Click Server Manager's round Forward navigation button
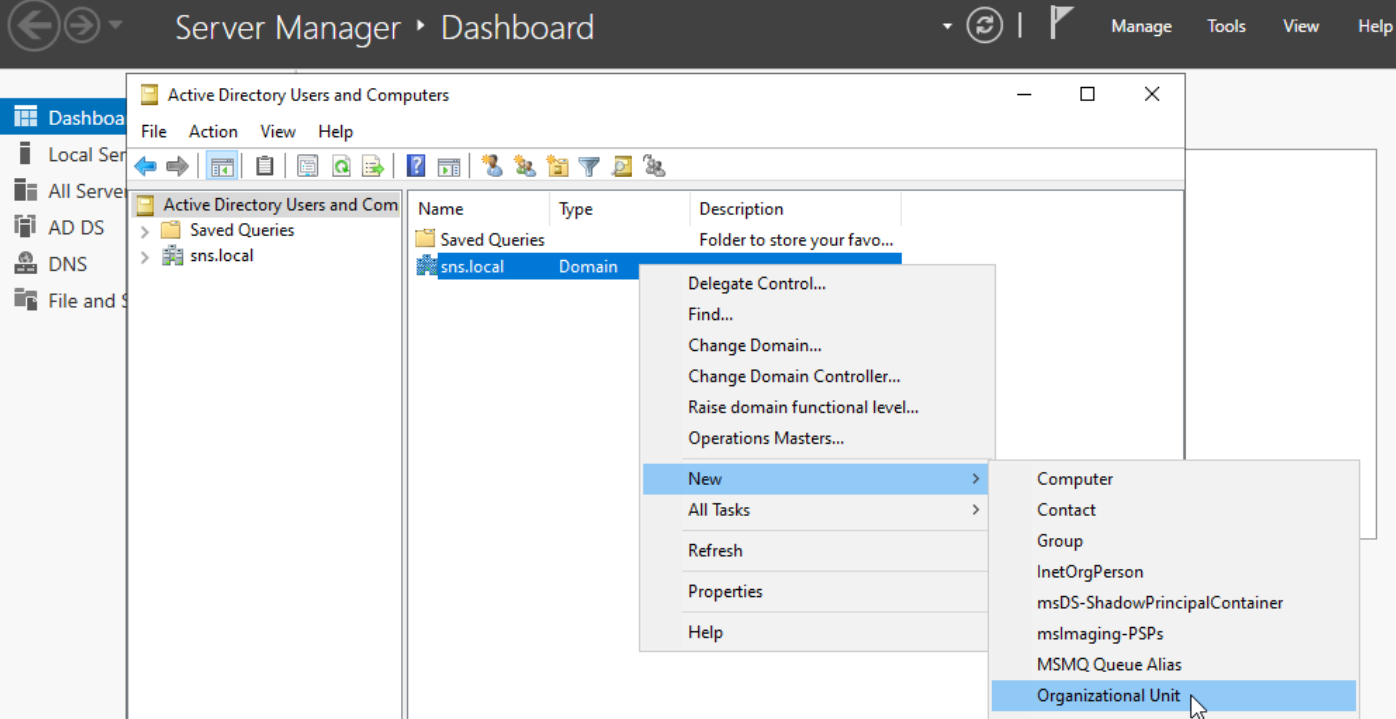1396x719 pixels. [82, 27]
